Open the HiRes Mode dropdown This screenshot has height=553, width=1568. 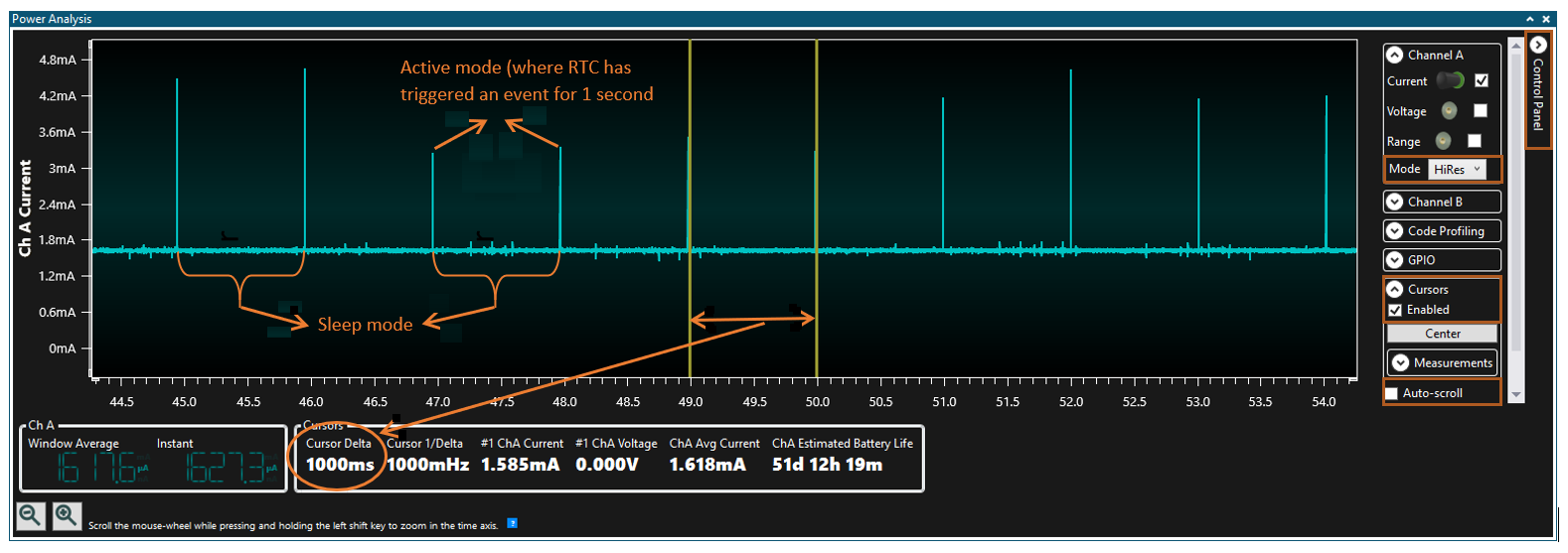[1457, 170]
